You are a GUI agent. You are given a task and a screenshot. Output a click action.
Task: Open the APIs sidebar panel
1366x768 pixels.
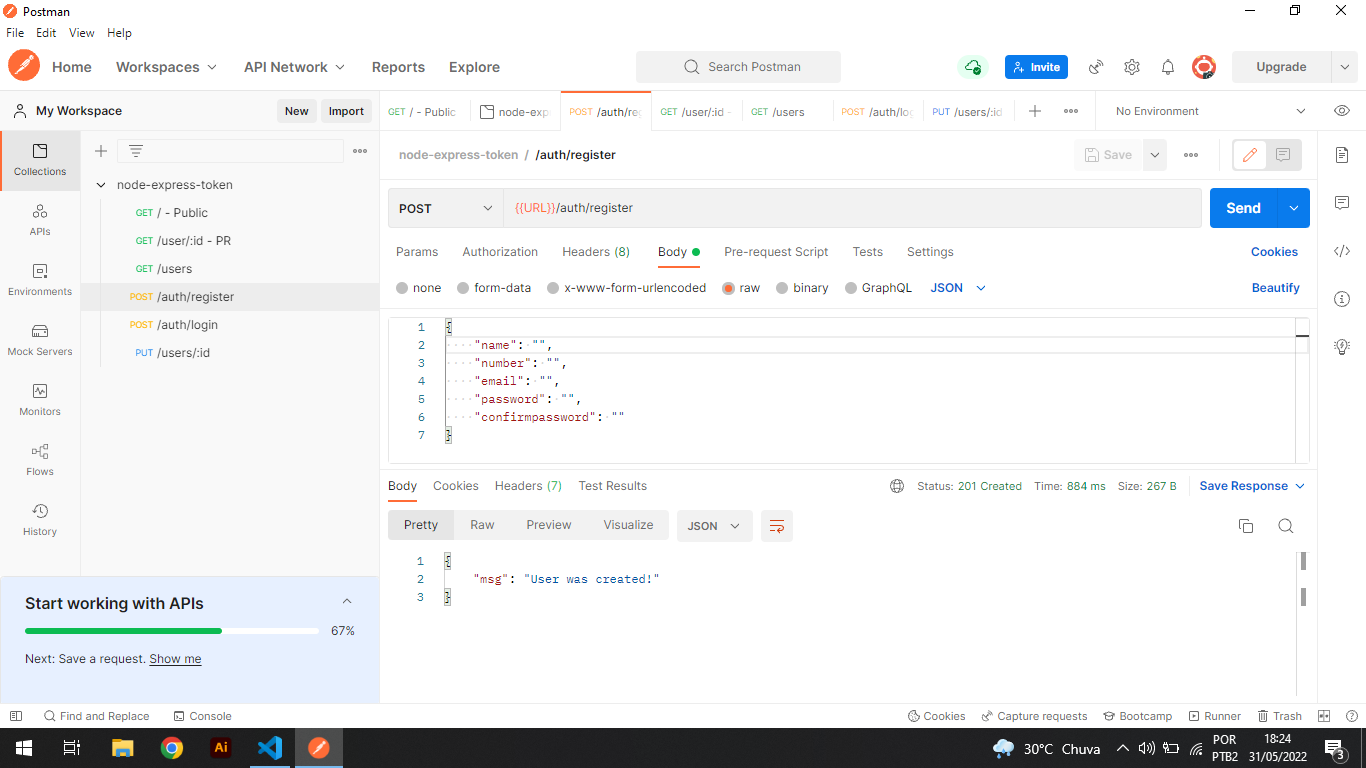40,220
